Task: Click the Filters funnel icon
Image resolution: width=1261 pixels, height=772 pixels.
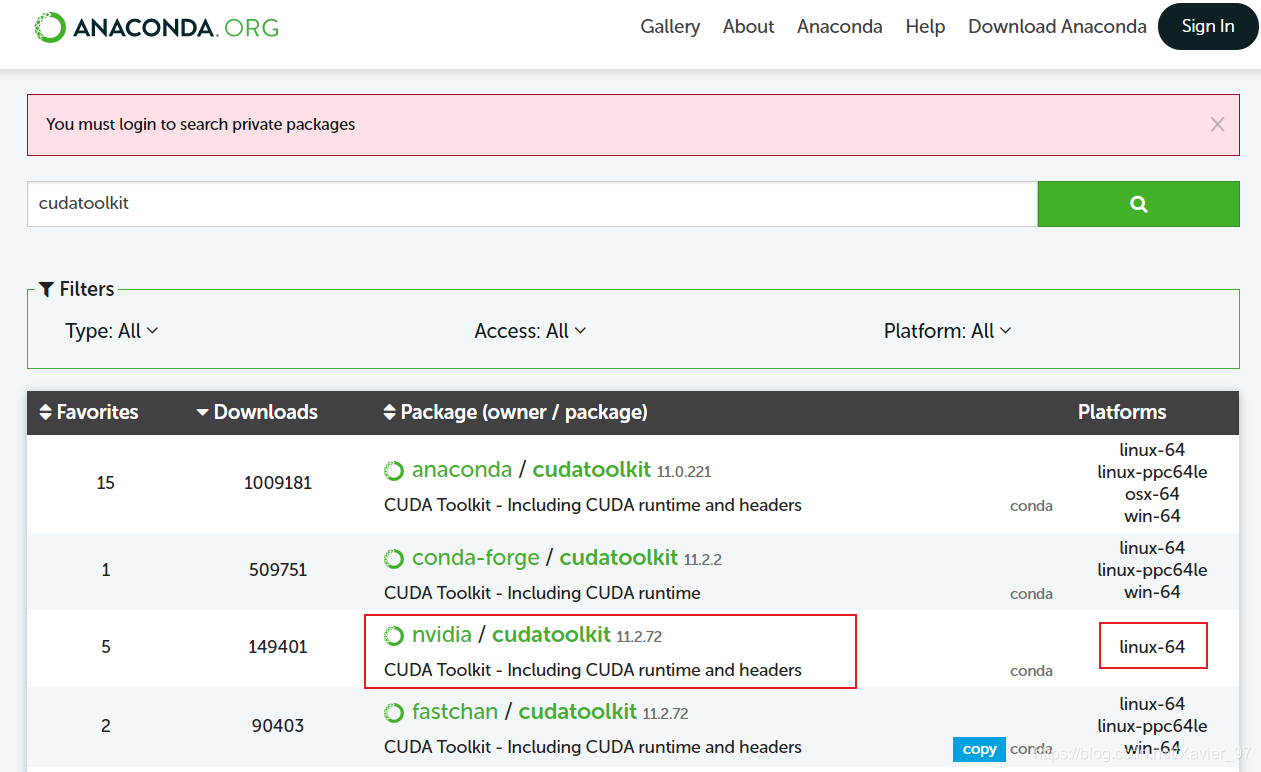Action: pos(46,289)
